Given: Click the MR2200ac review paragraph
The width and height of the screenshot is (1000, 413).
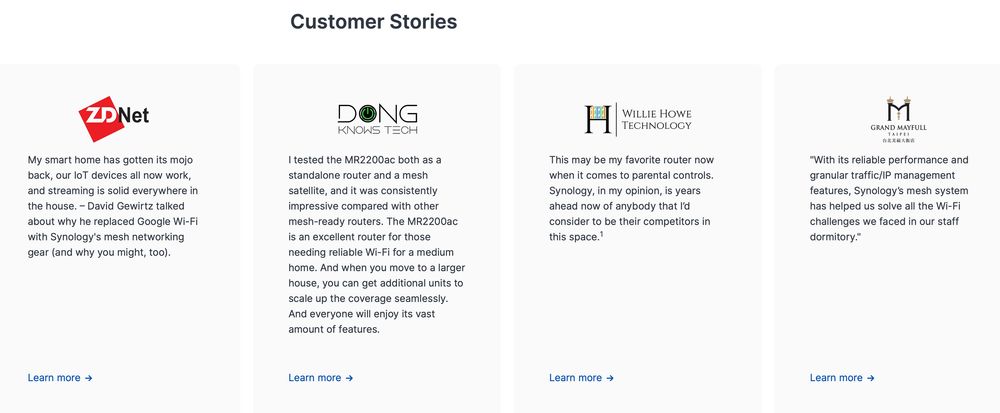Looking at the screenshot, I should point(375,244).
